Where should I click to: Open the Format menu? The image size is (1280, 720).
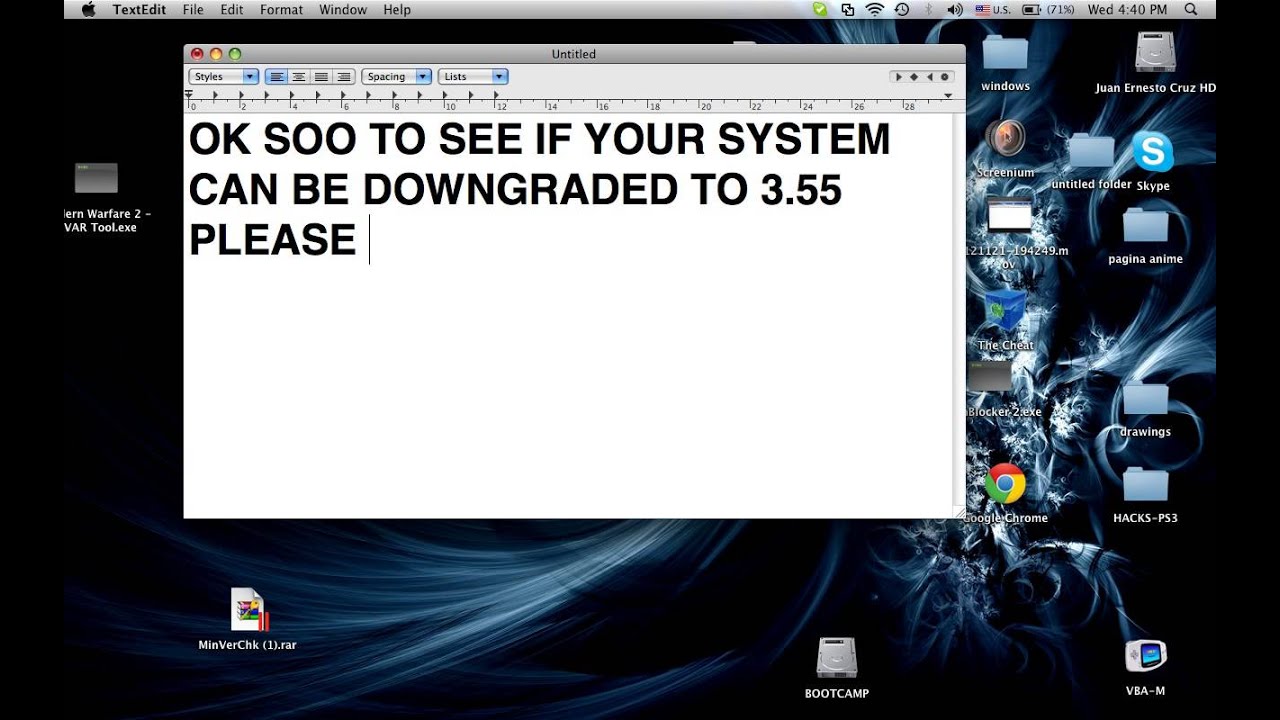(x=281, y=10)
